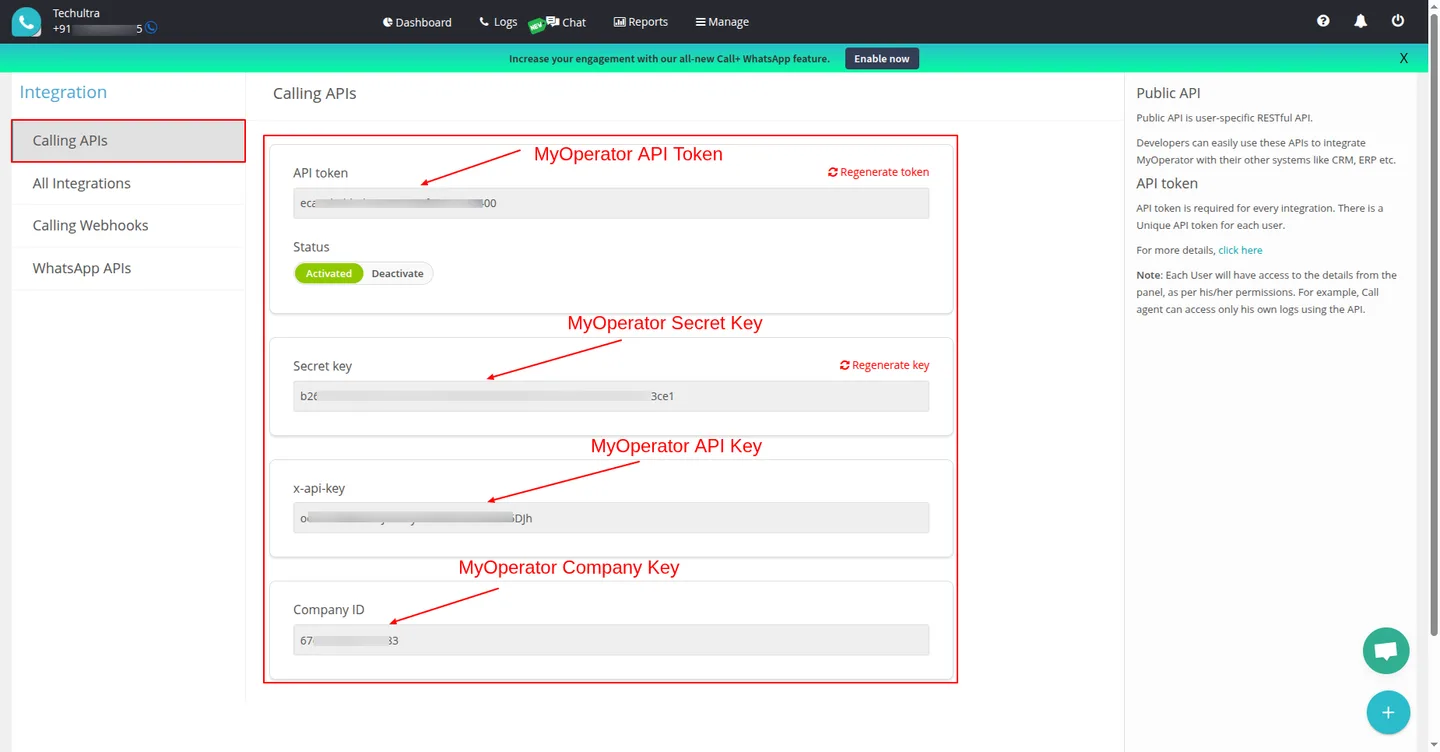Open the green chat support bubble
Viewport: 1440px width, 752px height.
coord(1386,651)
